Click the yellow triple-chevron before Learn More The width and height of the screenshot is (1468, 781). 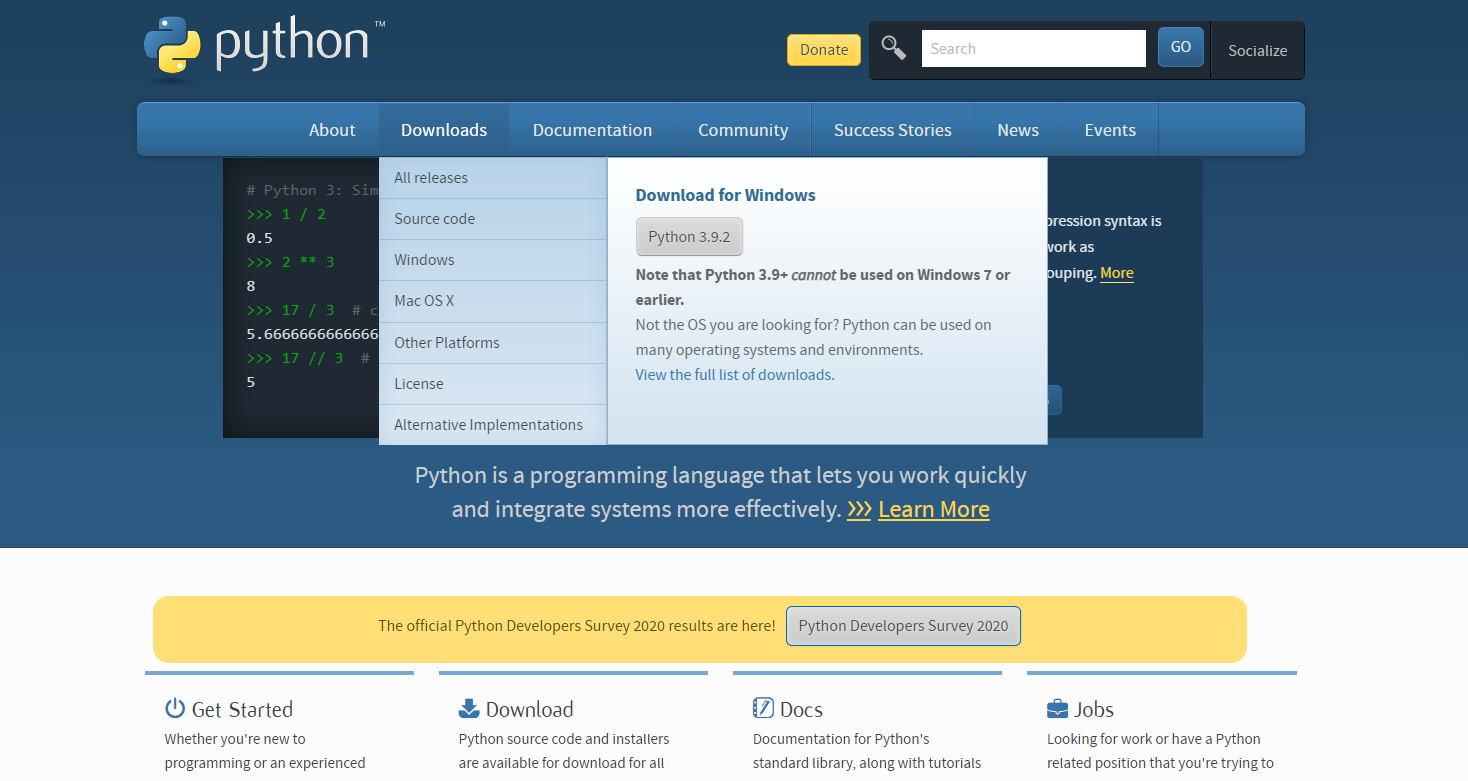pyautogui.click(x=859, y=509)
